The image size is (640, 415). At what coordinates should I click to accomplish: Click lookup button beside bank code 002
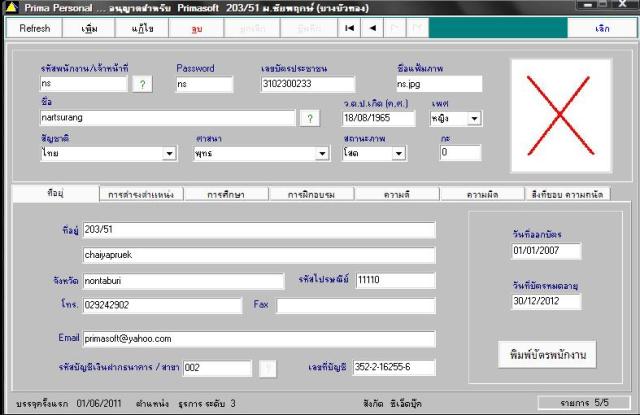pyautogui.click(x=268, y=368)
